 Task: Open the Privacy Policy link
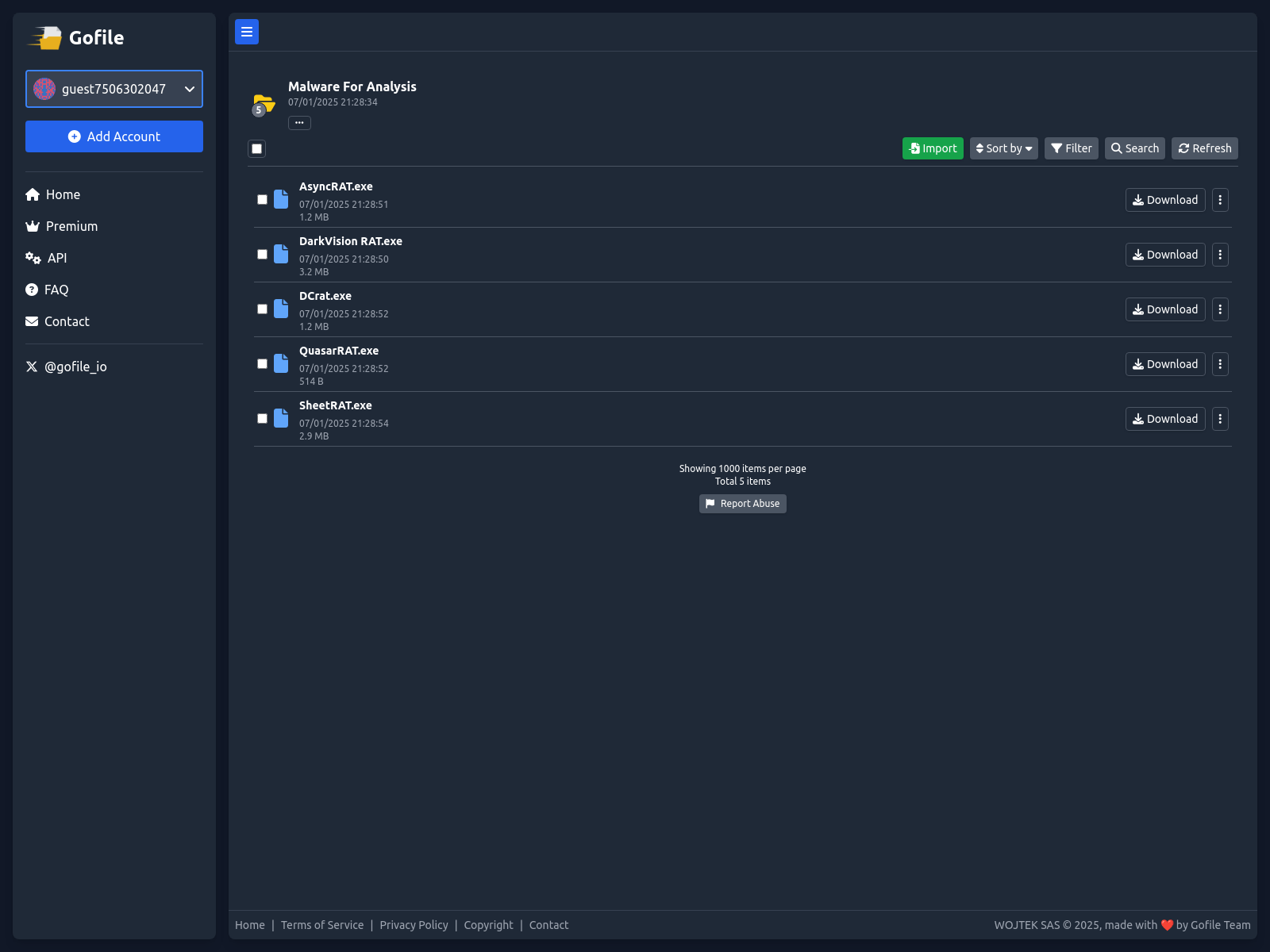414,925
